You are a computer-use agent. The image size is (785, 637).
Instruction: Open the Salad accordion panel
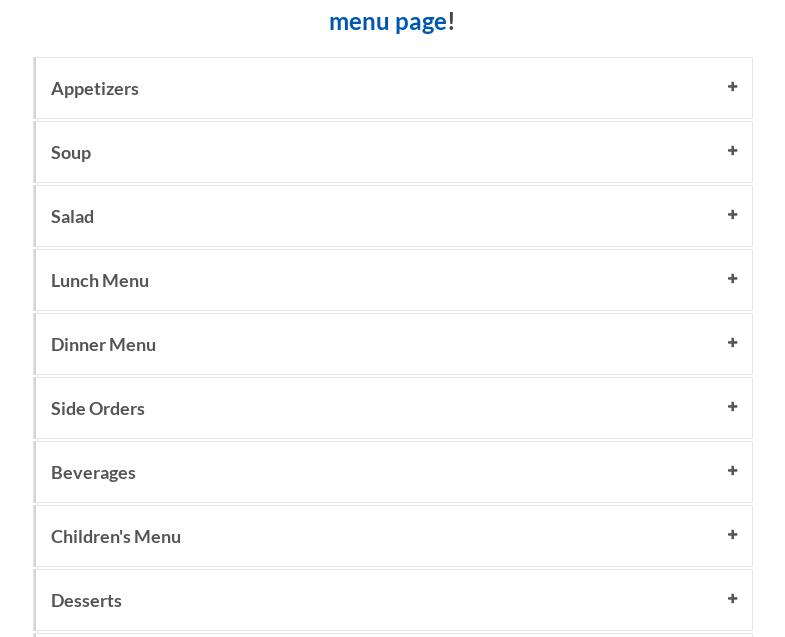pos(72,216)
